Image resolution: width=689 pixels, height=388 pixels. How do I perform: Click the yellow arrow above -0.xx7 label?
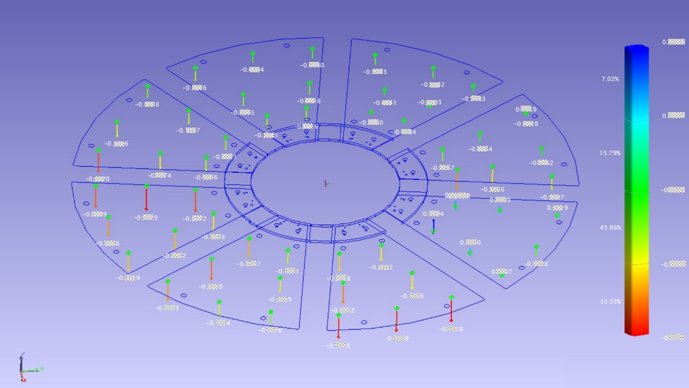[x=189, y=116]
